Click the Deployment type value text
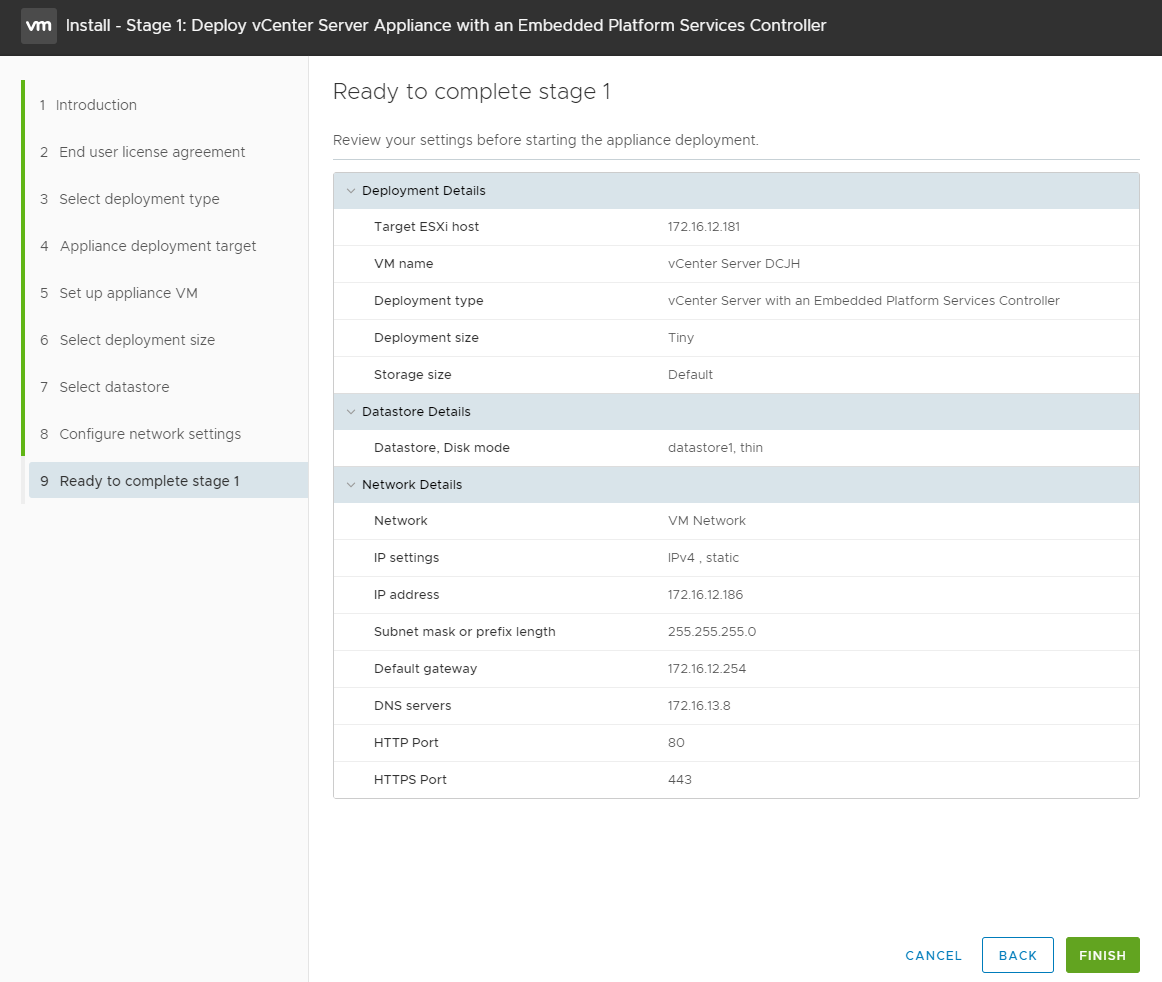1162x982 pixels. (x=863, y=301)
